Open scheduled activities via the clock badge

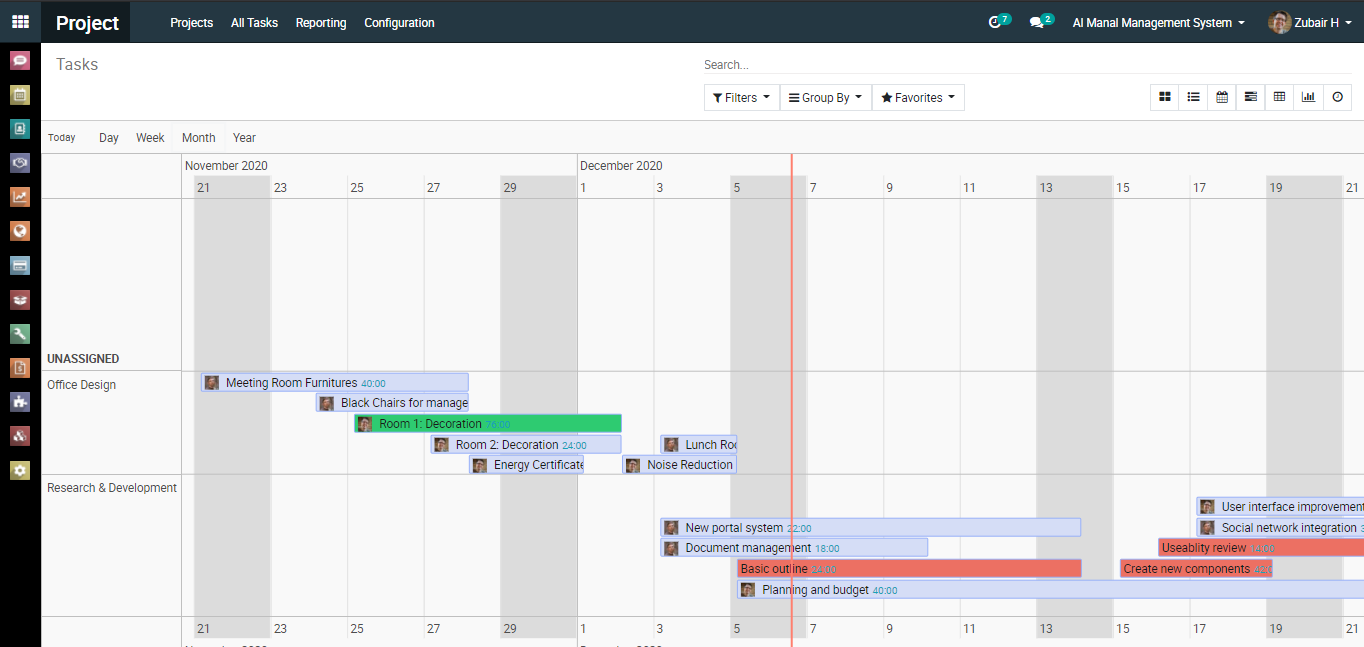pos(996,21)
